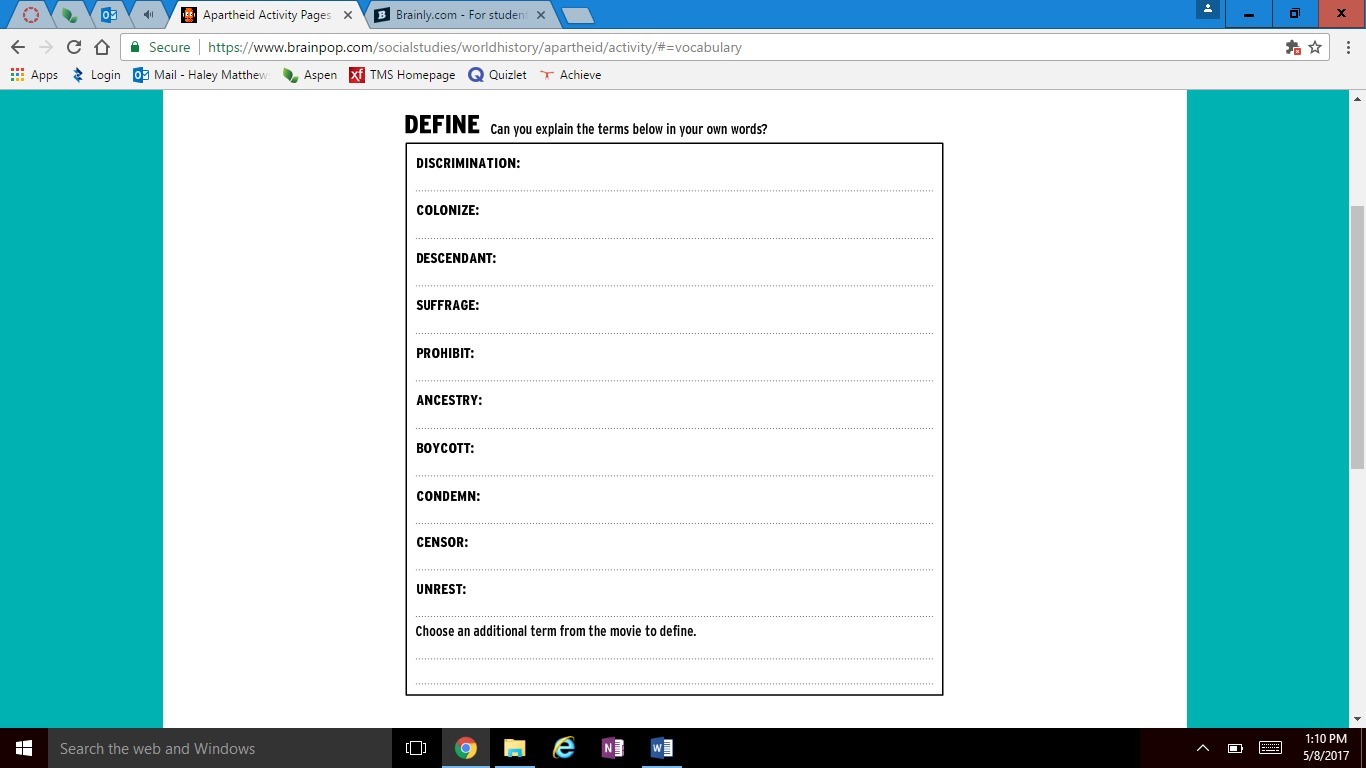Image resolution: width=1366 pixels, height=768 pixels.
Task: Switch to the green leaf pinned tab
Action: coord(69,15)
